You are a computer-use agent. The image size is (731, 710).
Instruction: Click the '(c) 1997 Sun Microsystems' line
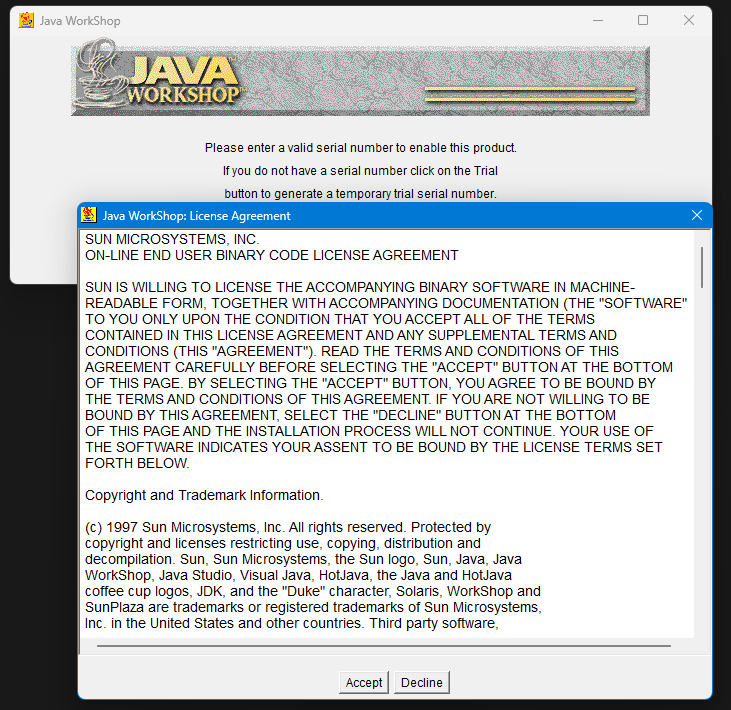click(x=288, y=527)
